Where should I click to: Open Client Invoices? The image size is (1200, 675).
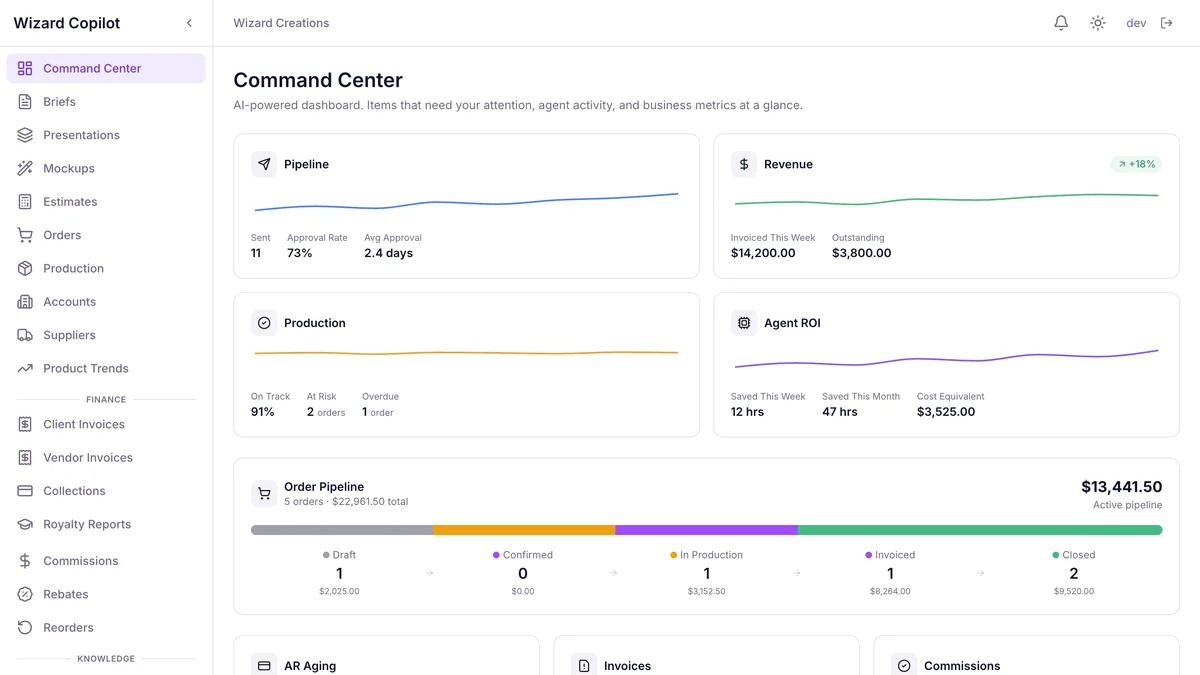[x=106, y=424]
